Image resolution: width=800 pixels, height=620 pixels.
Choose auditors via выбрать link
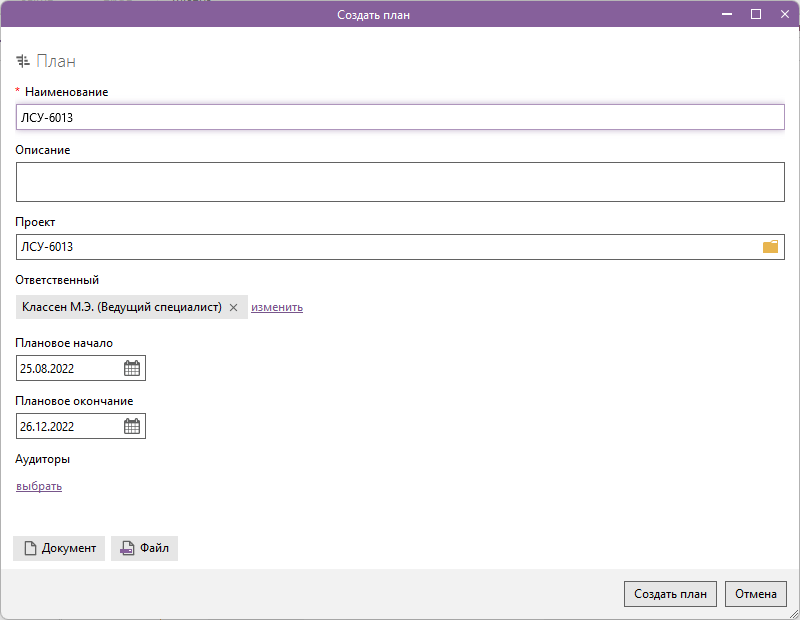pyautogui.click(x=39, y=487)
